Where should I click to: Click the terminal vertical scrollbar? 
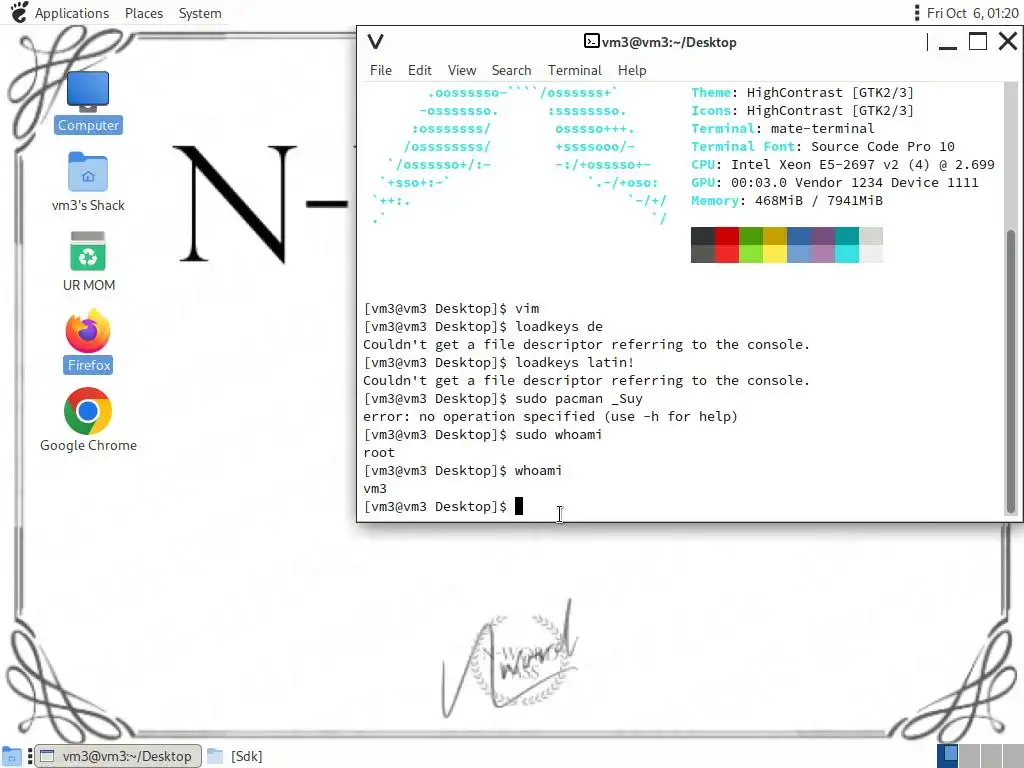[x=1011, y=371]
